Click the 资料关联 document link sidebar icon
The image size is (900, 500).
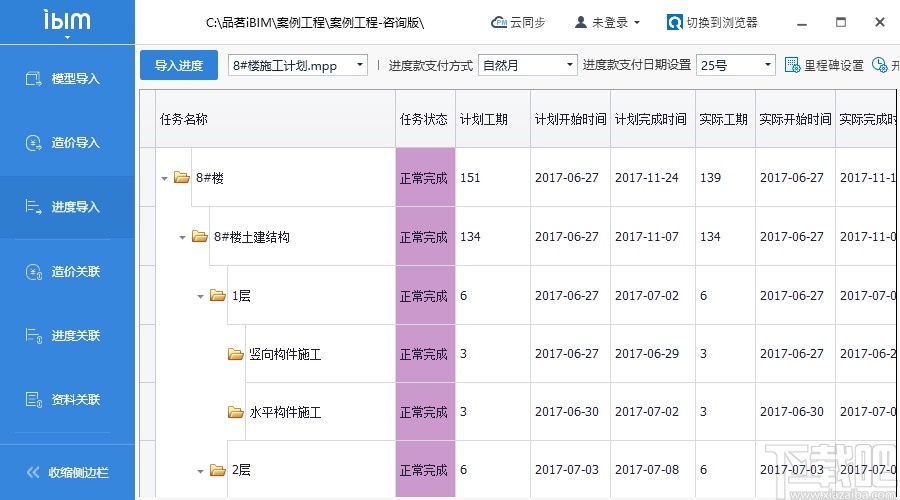coord(33,400)
